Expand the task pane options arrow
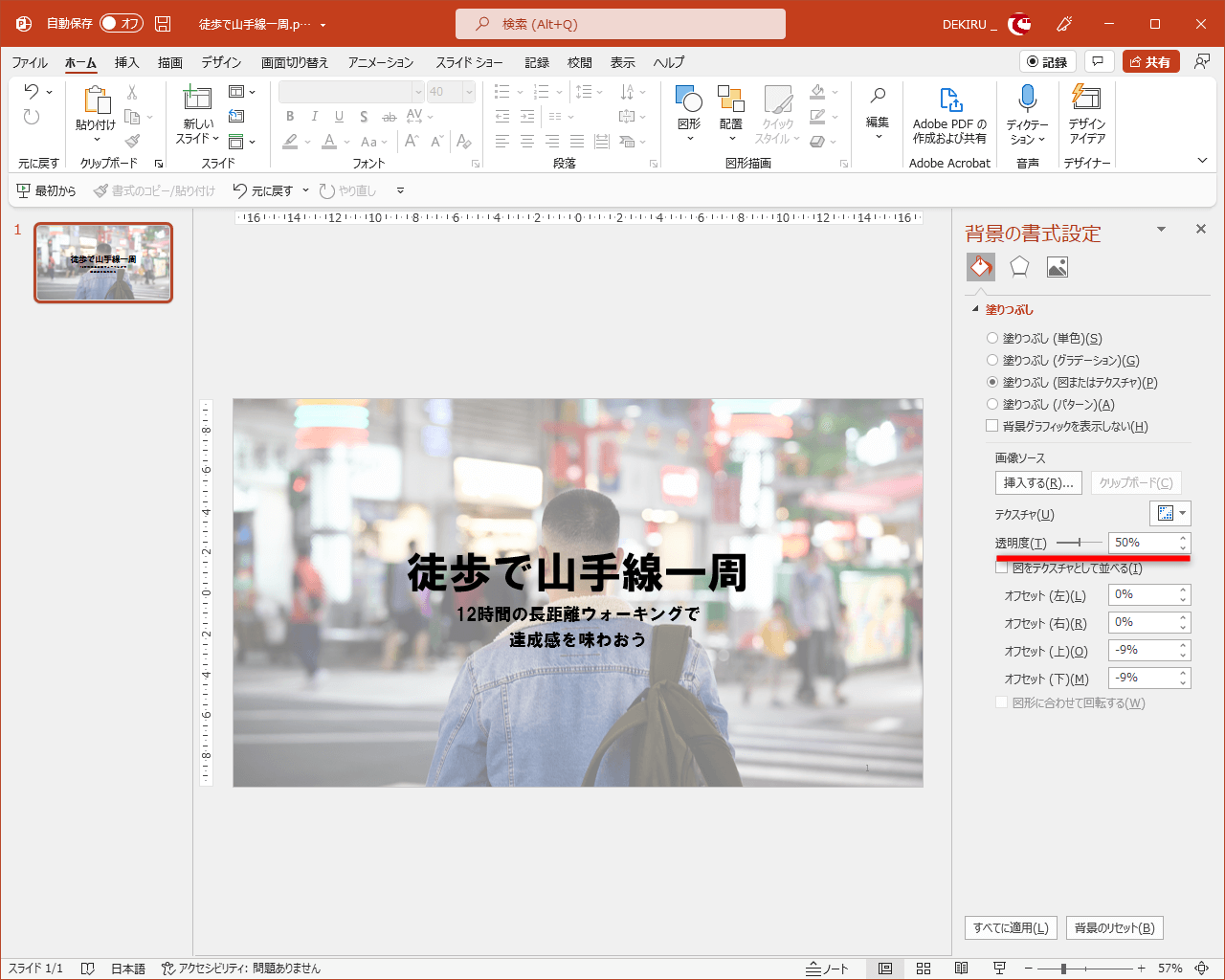Viewport: 1225px width, 980px height. coord(1161,230)
